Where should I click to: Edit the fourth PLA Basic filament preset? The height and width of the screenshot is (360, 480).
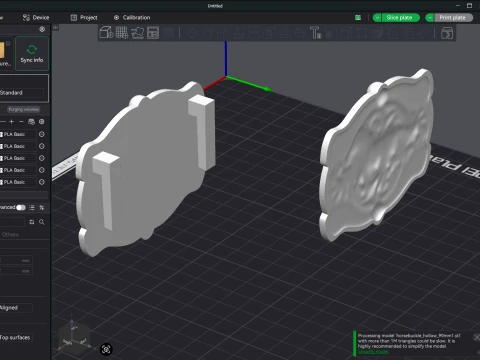[x=42, y=170]
